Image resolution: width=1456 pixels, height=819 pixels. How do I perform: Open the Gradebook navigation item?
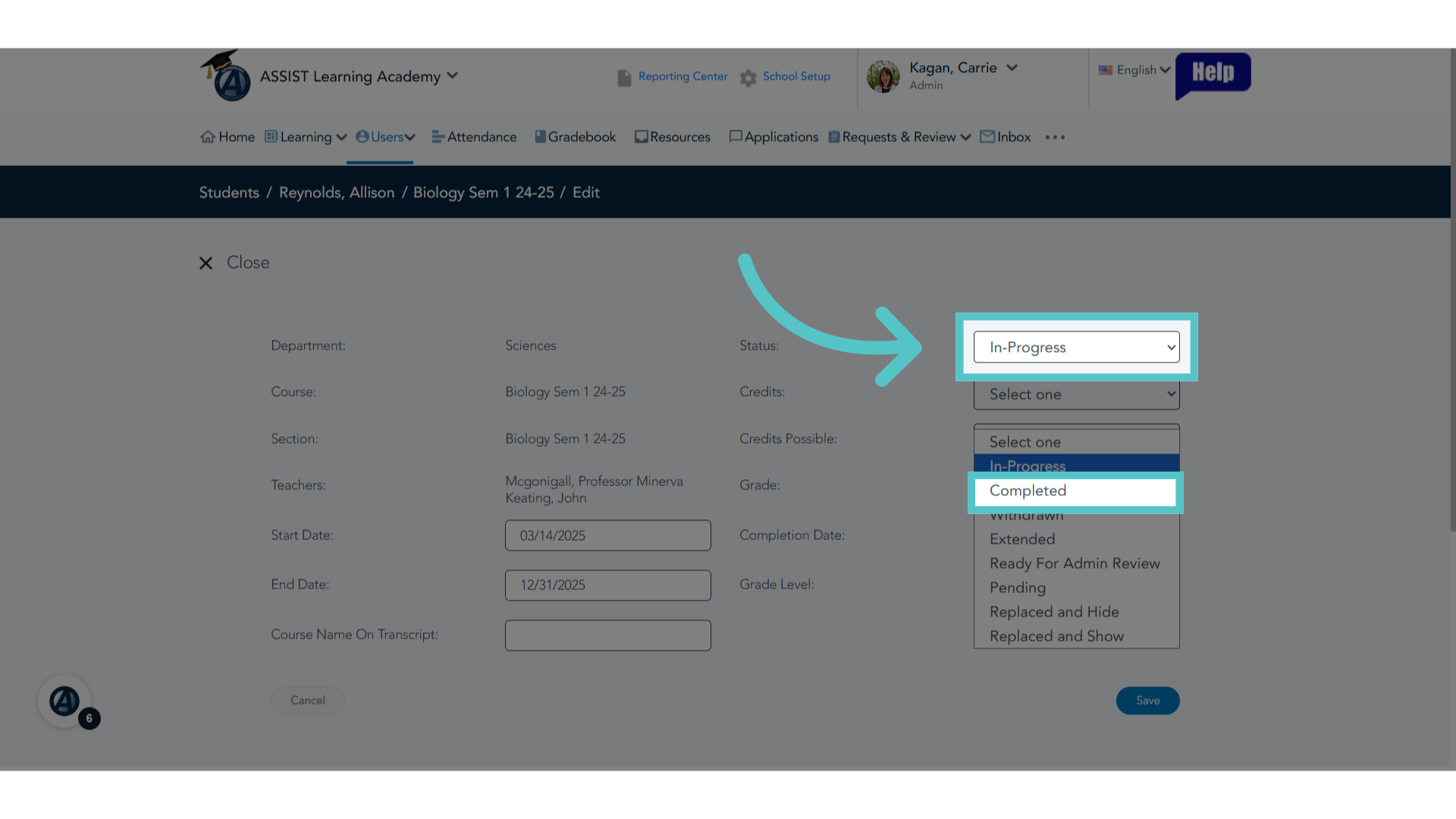pyautogui.click(x=576, y=137)
